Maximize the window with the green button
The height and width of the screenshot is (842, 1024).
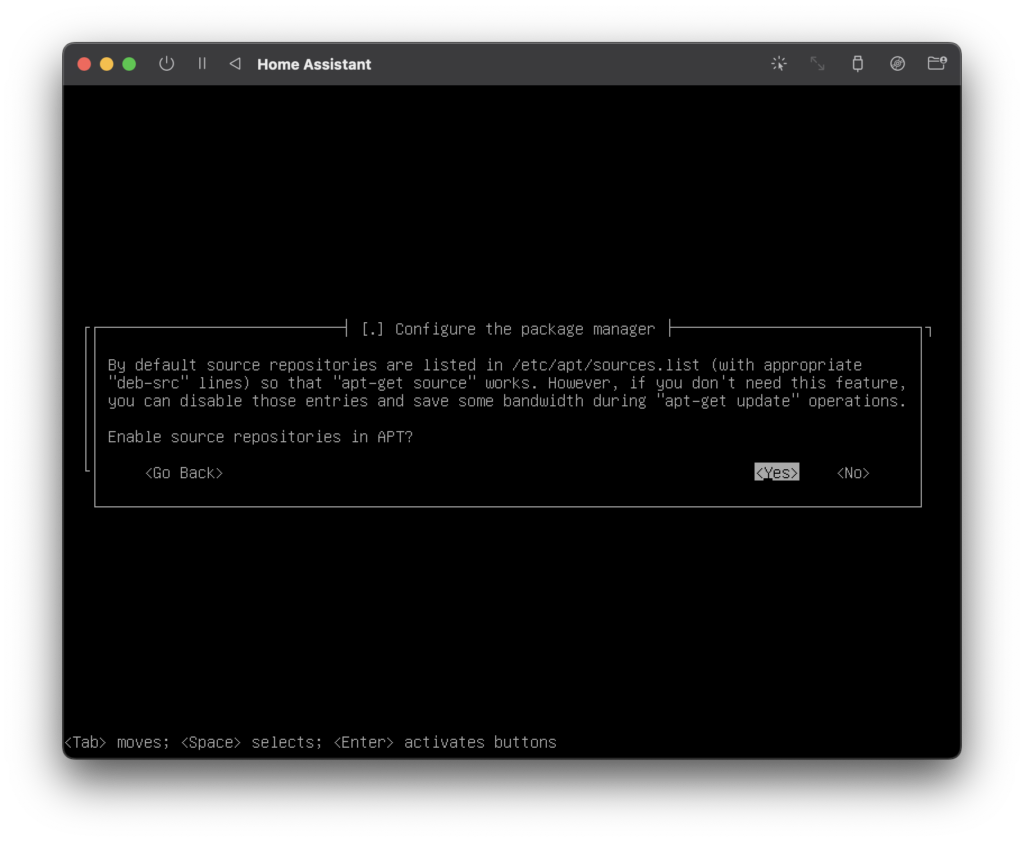129,64
